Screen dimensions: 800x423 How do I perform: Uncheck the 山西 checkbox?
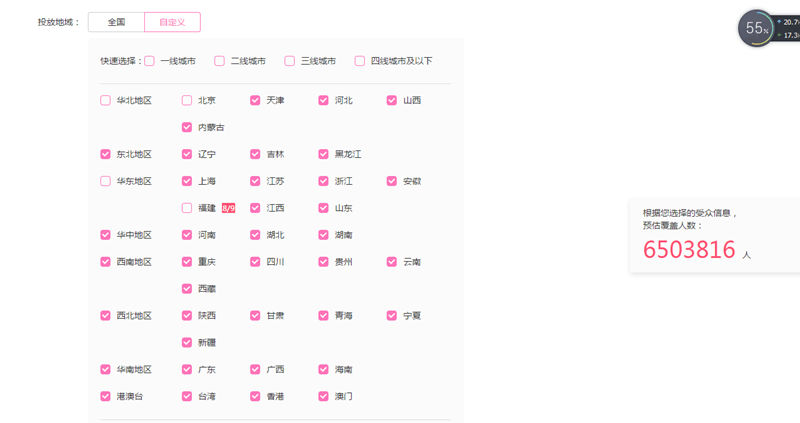click(x=392, y=101)
